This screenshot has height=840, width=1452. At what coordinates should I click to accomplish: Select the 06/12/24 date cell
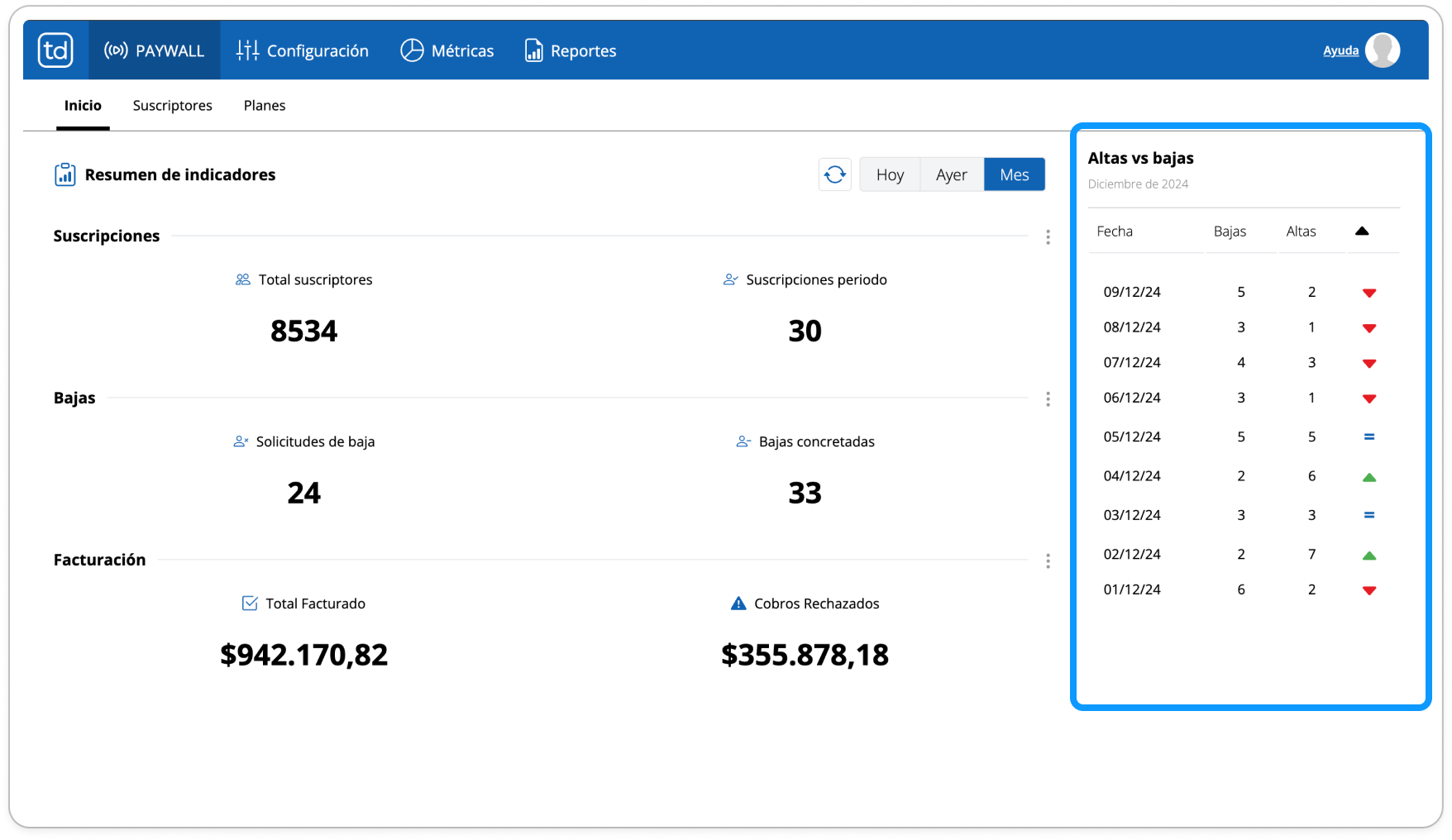pyautogui.click(x=1132, y=398)
